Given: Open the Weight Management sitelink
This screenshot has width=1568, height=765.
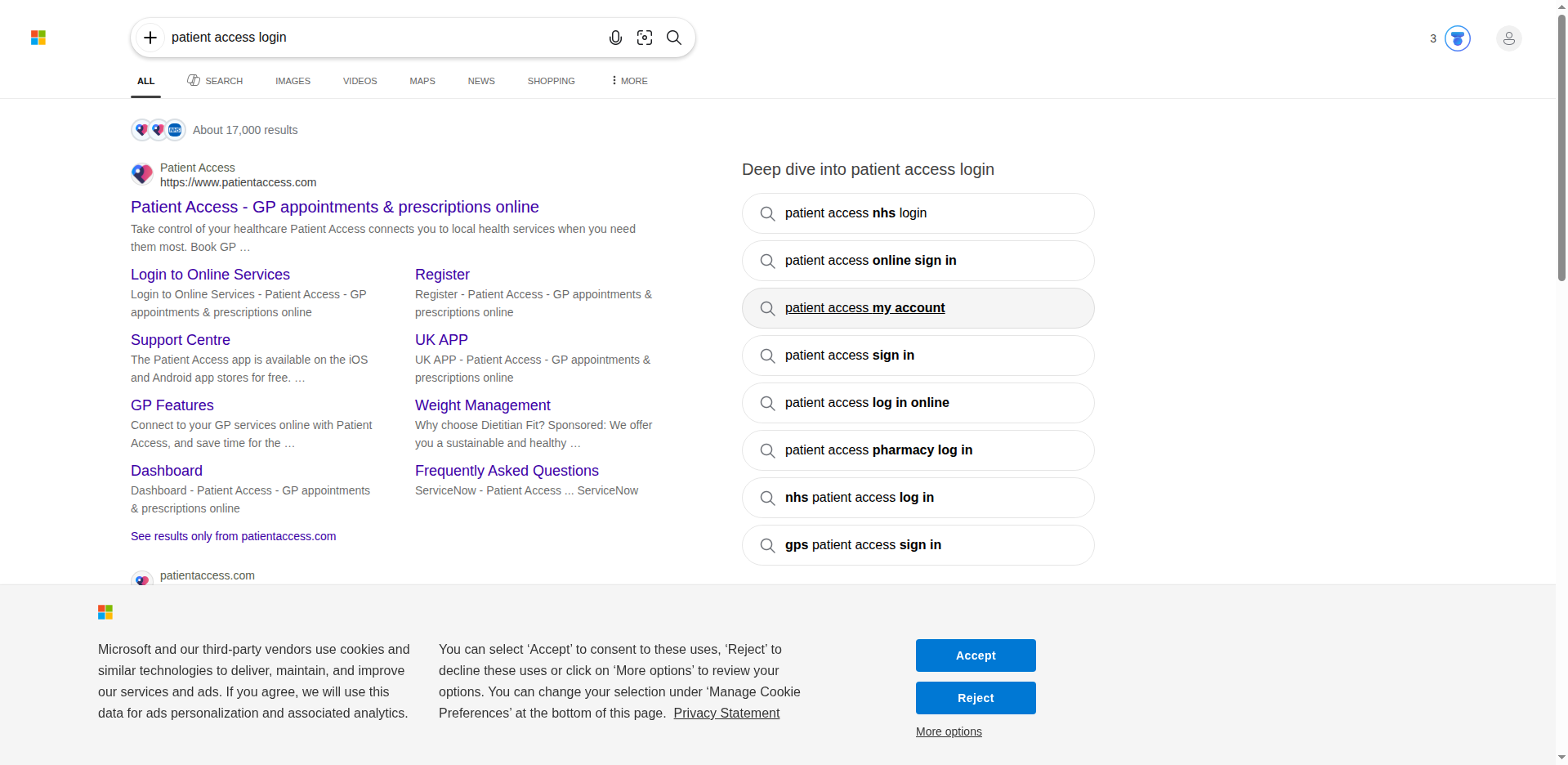Looking at the screenshot, I should tap(483, 405).
